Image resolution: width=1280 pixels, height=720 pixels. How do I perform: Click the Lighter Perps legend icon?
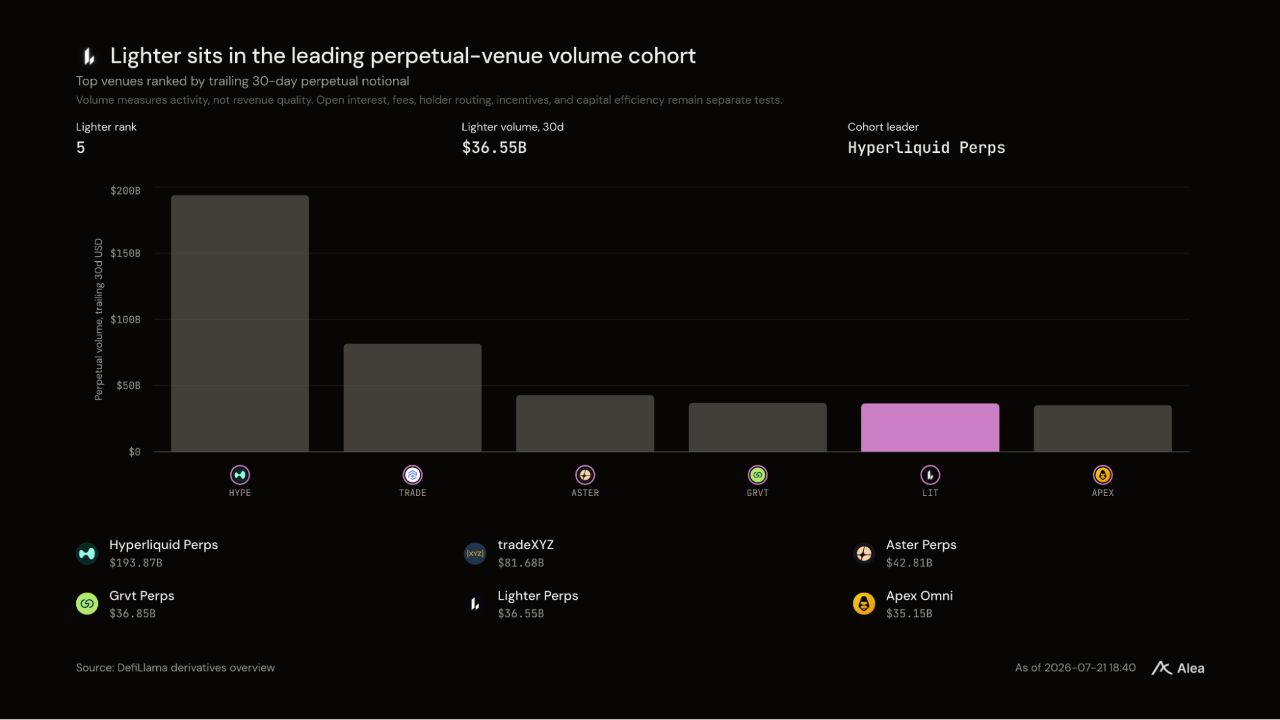[475, 604]
